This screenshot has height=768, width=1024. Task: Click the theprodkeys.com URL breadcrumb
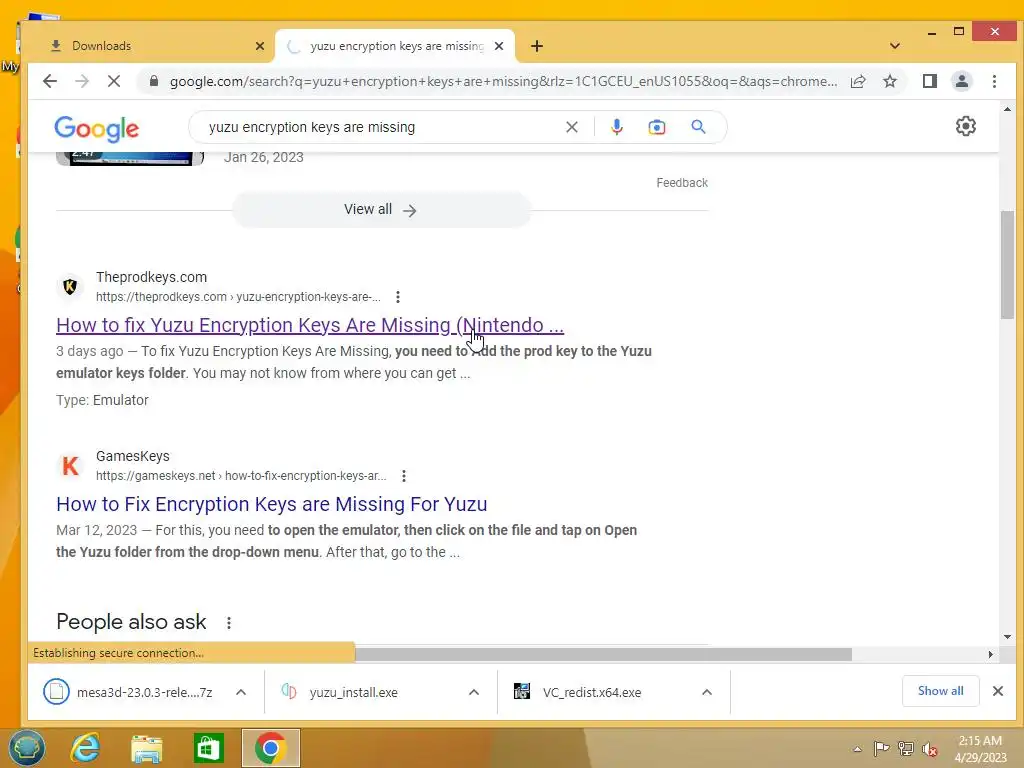pyautogui.click(x=238, y=297)
